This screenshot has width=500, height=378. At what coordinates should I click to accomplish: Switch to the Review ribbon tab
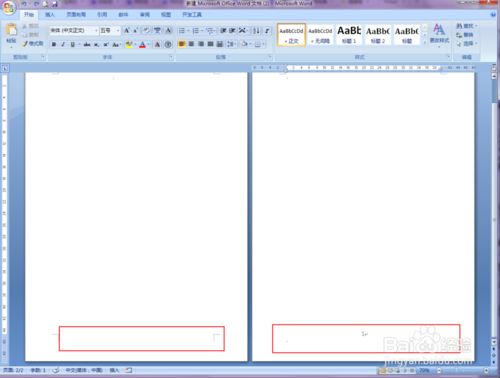145,15
